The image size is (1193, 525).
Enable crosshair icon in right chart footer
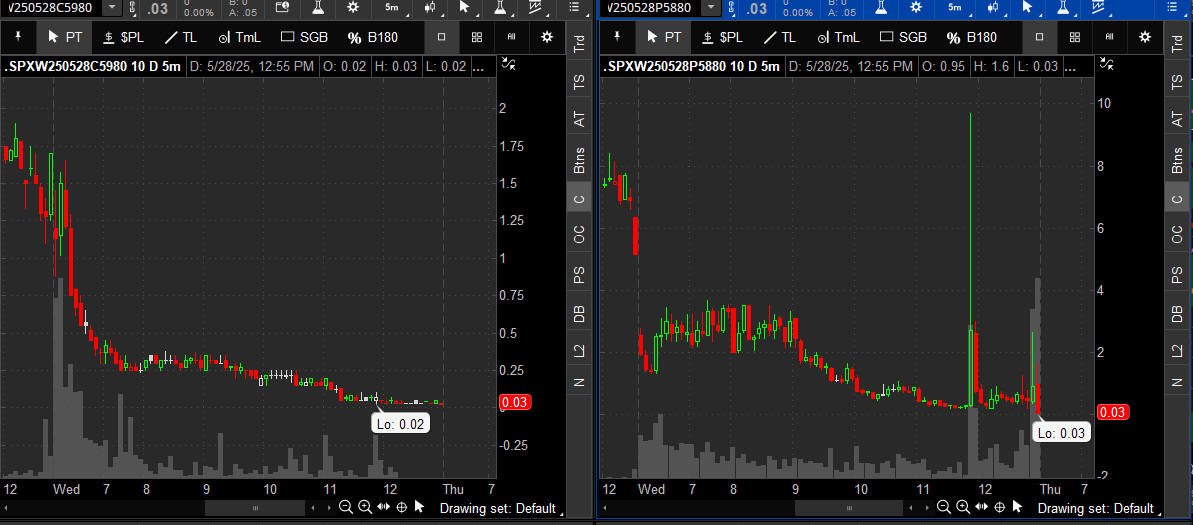pyautogui.click(x=1000, y=508)
